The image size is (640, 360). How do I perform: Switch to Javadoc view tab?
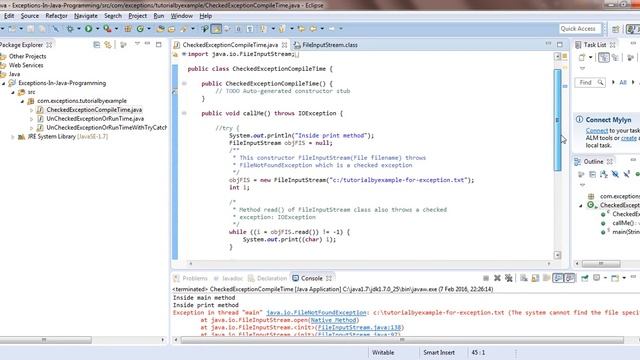[x=229, y=278]
